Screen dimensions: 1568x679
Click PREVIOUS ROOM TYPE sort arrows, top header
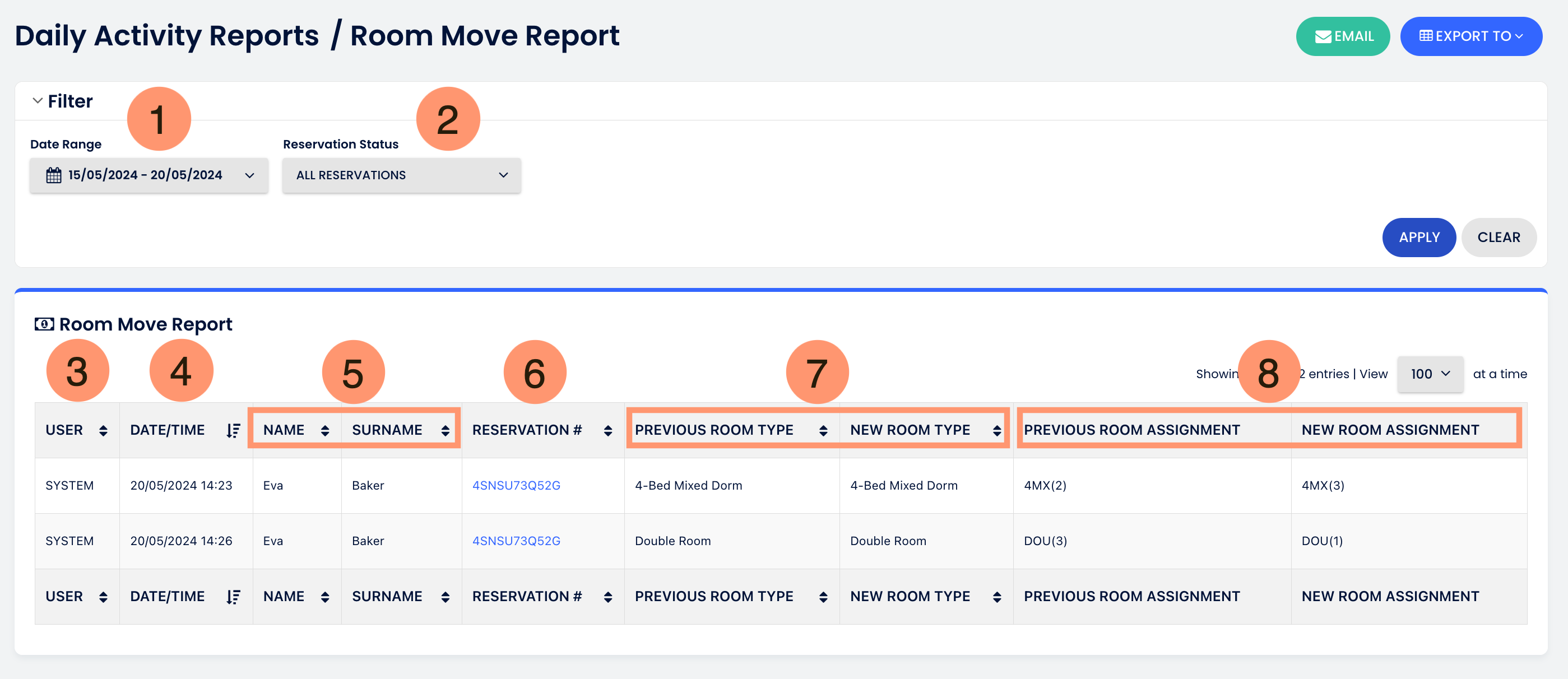point(823,431)
